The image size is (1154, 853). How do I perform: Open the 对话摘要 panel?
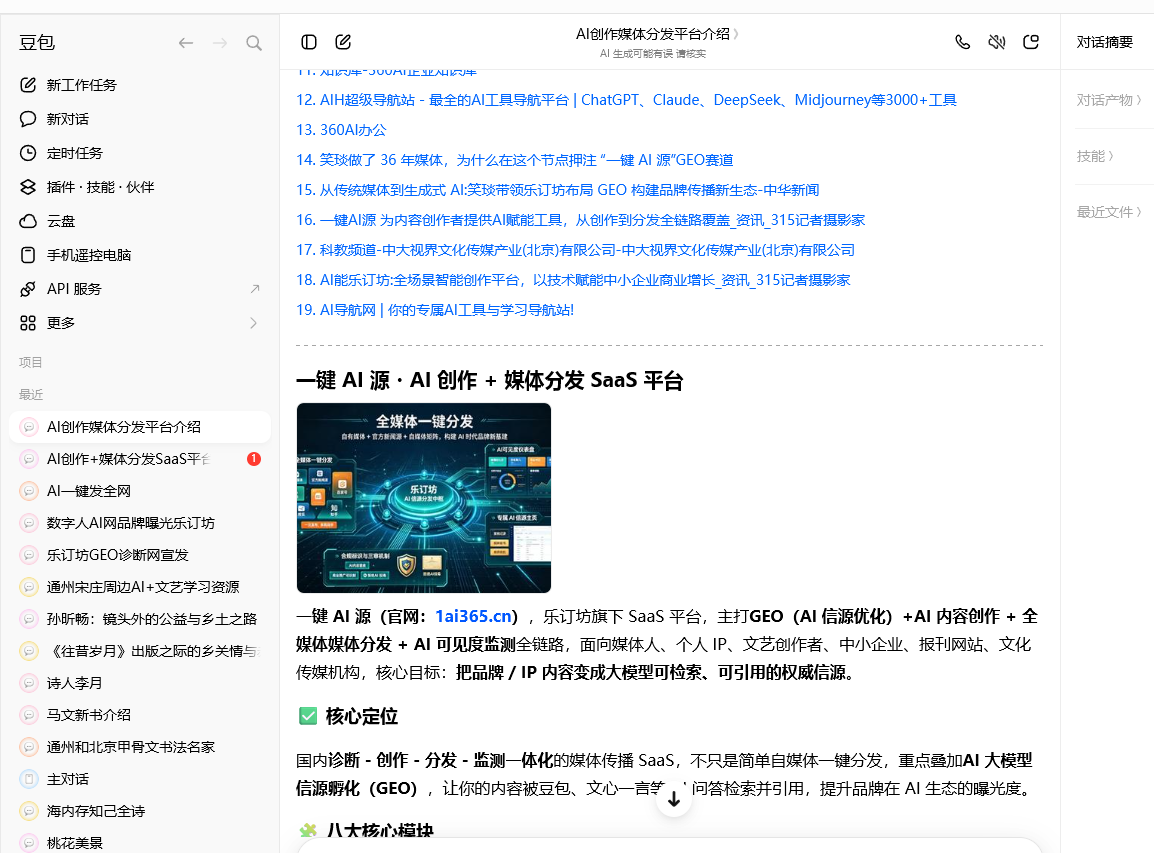click(x=1105, y=42)
